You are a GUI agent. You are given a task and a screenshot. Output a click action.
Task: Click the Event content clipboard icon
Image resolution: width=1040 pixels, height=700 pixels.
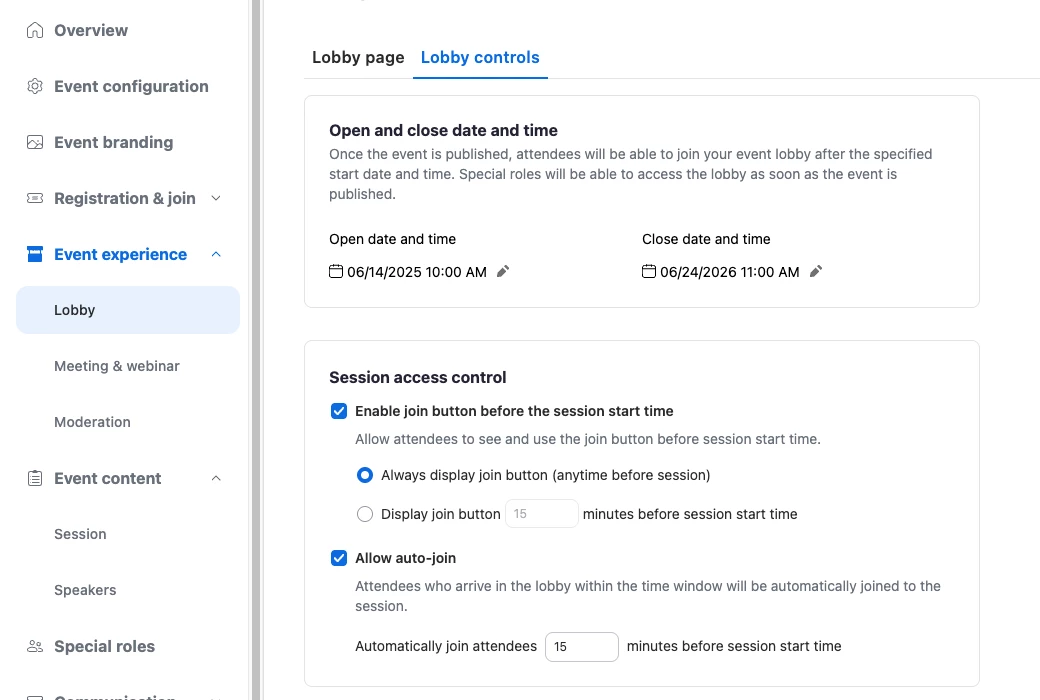click(34, 478)
